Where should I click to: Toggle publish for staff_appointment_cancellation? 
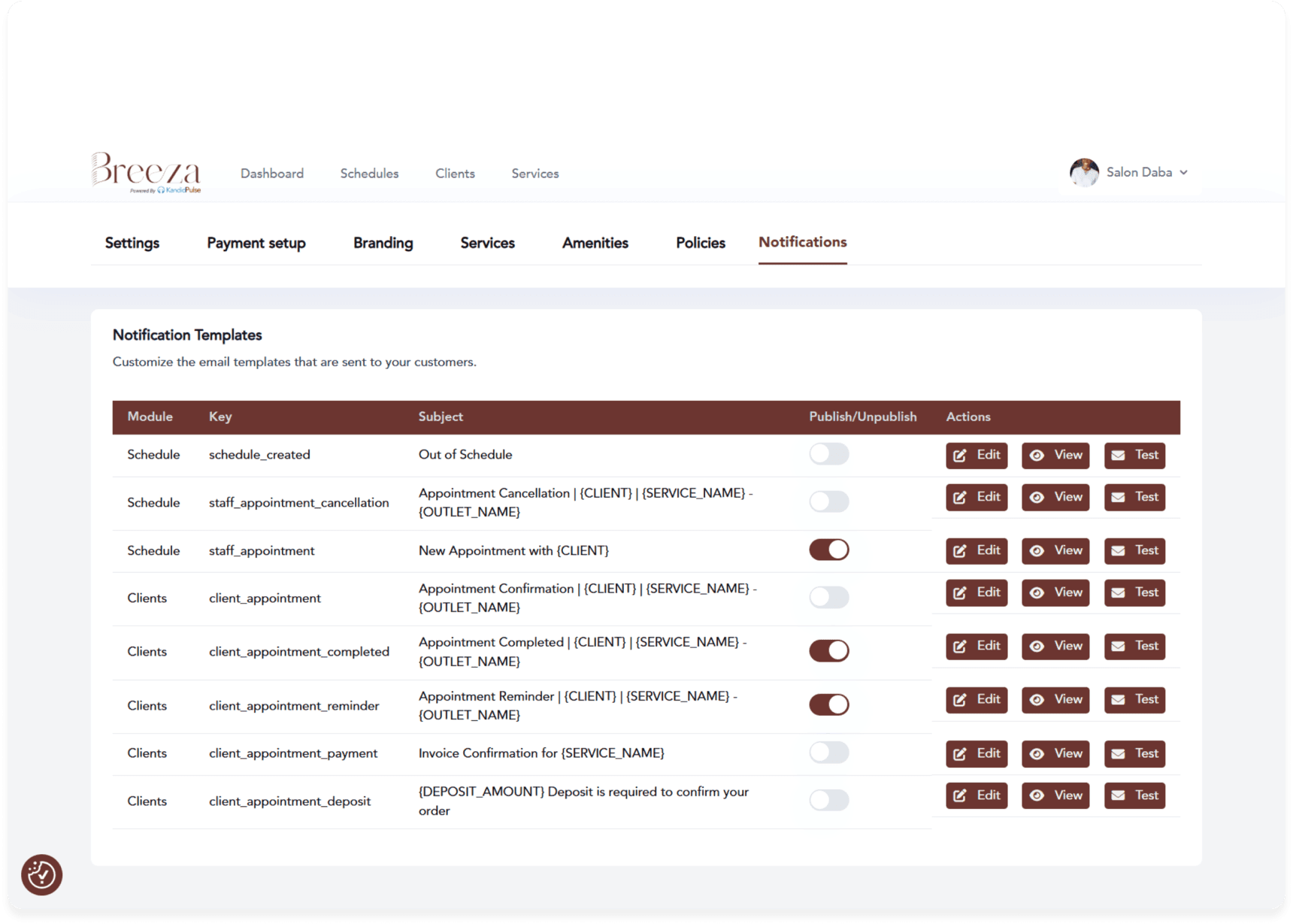coord(829,501)
